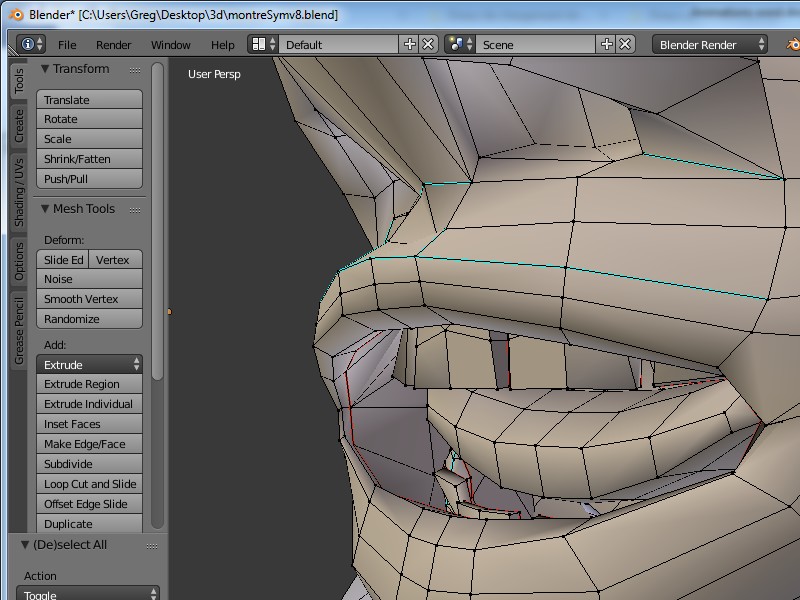Collapse the Transform panel
This screenshot has width=800, height=600.
(45, 68)
